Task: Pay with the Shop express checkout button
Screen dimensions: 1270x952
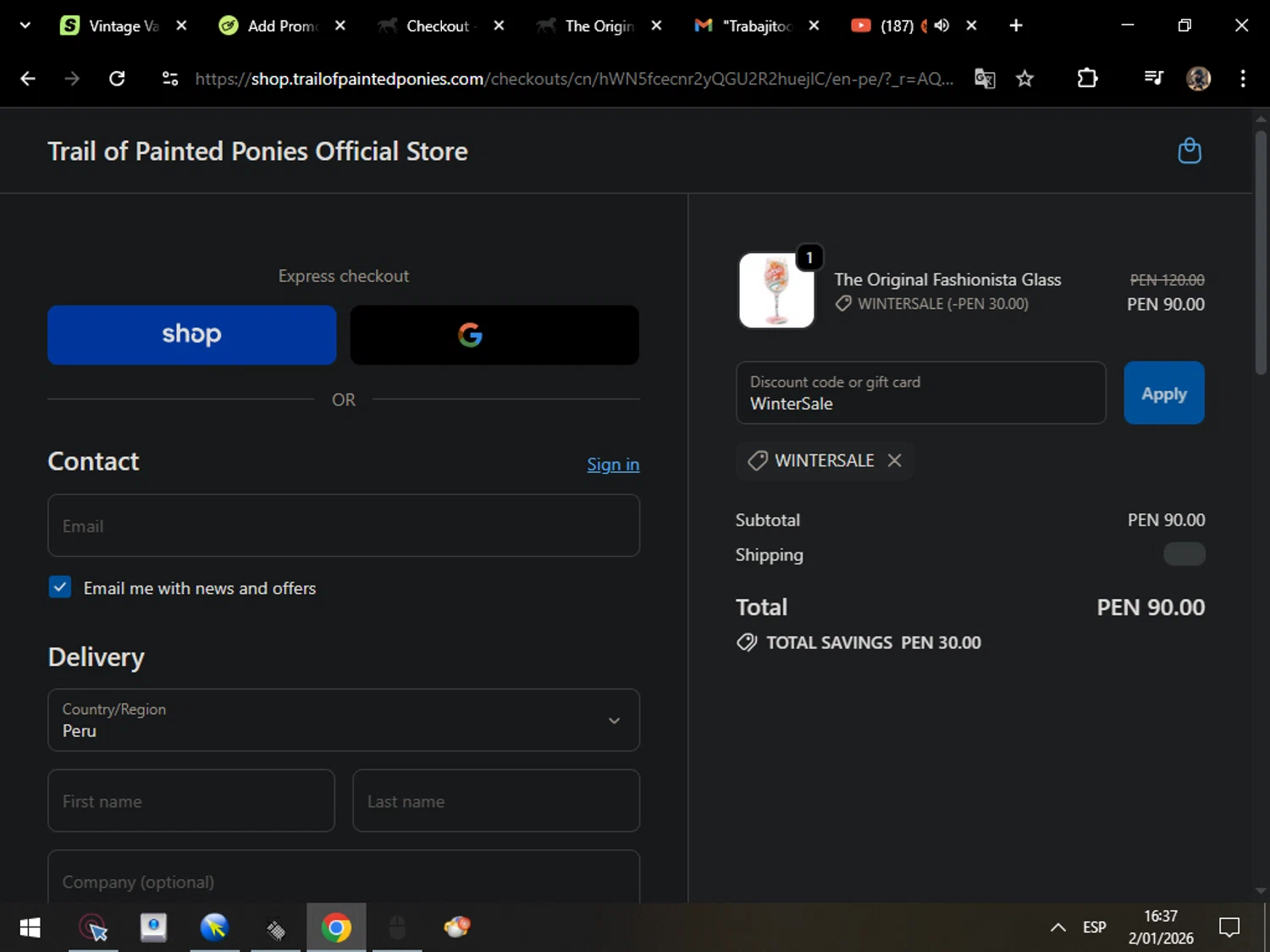Action: tap(191, 335)
